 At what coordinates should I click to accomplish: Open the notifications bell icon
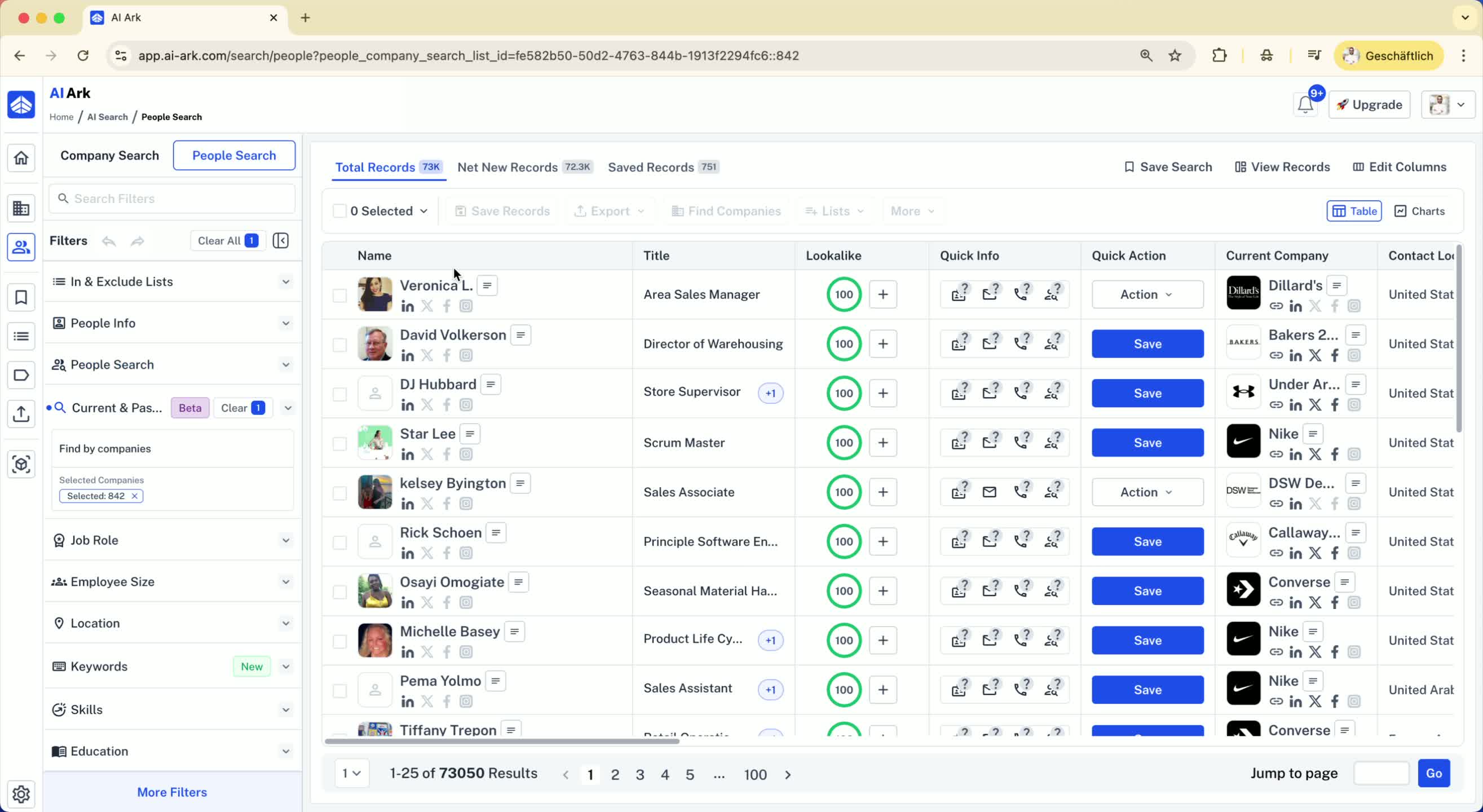click(1305, 105)
